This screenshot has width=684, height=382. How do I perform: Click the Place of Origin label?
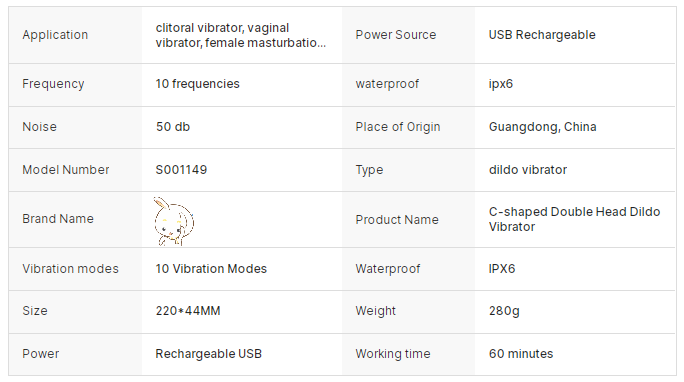[398, 127]
